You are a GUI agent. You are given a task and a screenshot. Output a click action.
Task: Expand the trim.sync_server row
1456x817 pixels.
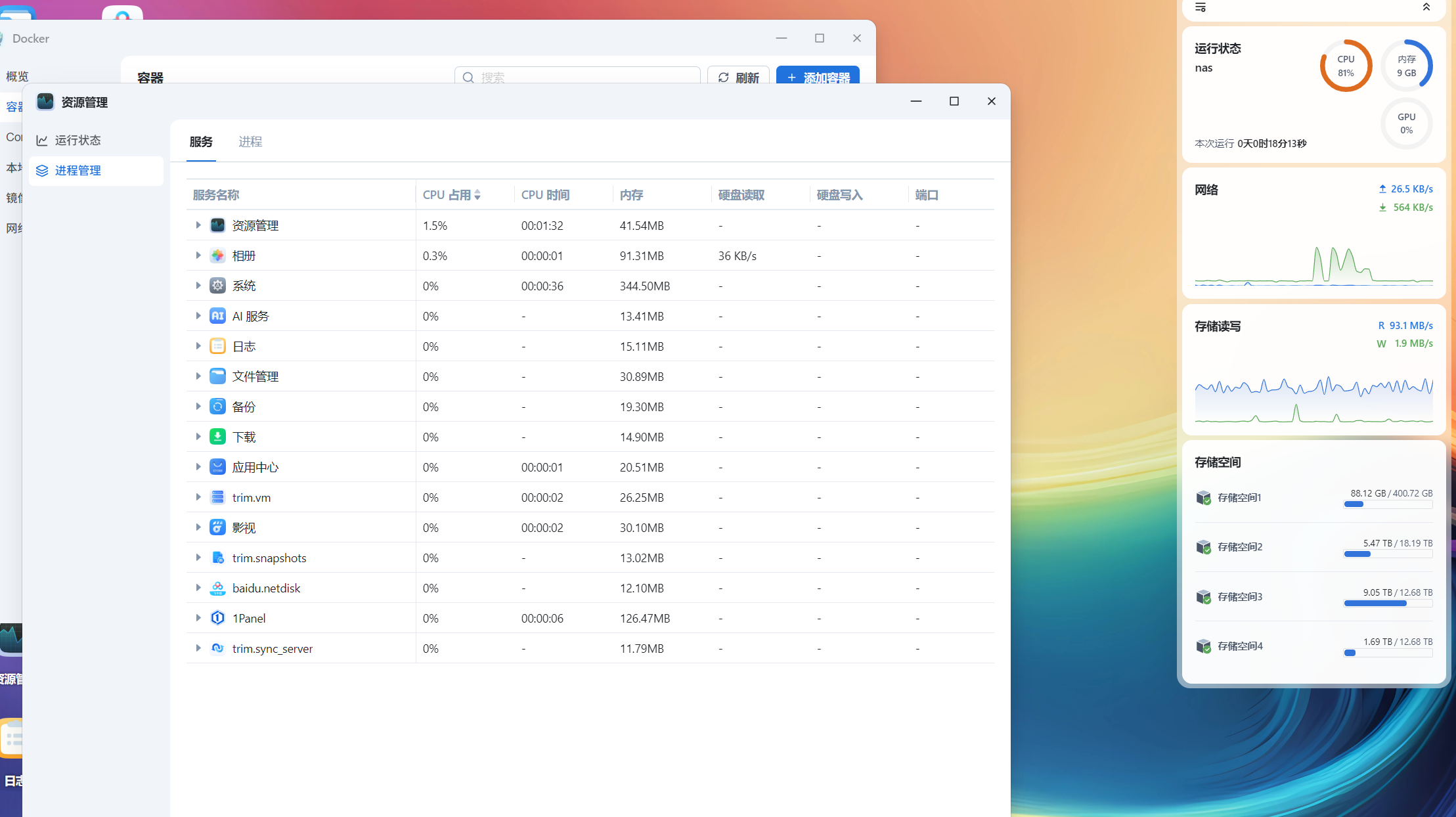198,648
